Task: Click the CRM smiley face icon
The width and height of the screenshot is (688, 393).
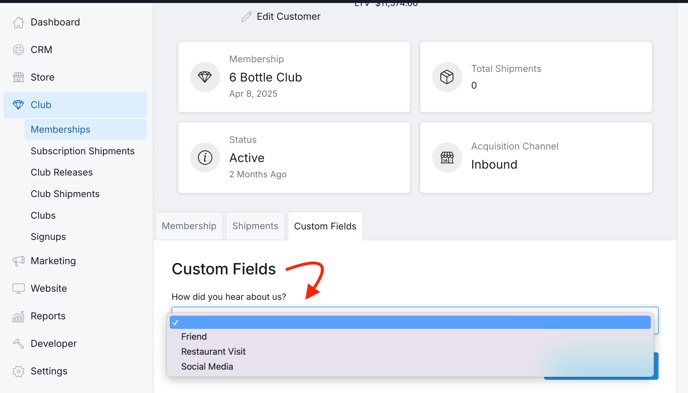Action: [18, 50]
